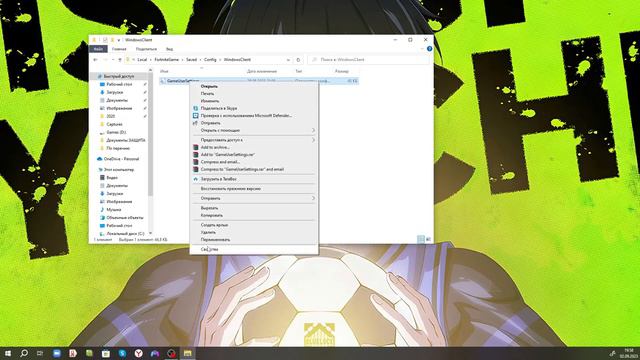Screen dimensions: 640x360
Task: Open the "2020" folder in sidebar
Action: [x=110, y=116]
